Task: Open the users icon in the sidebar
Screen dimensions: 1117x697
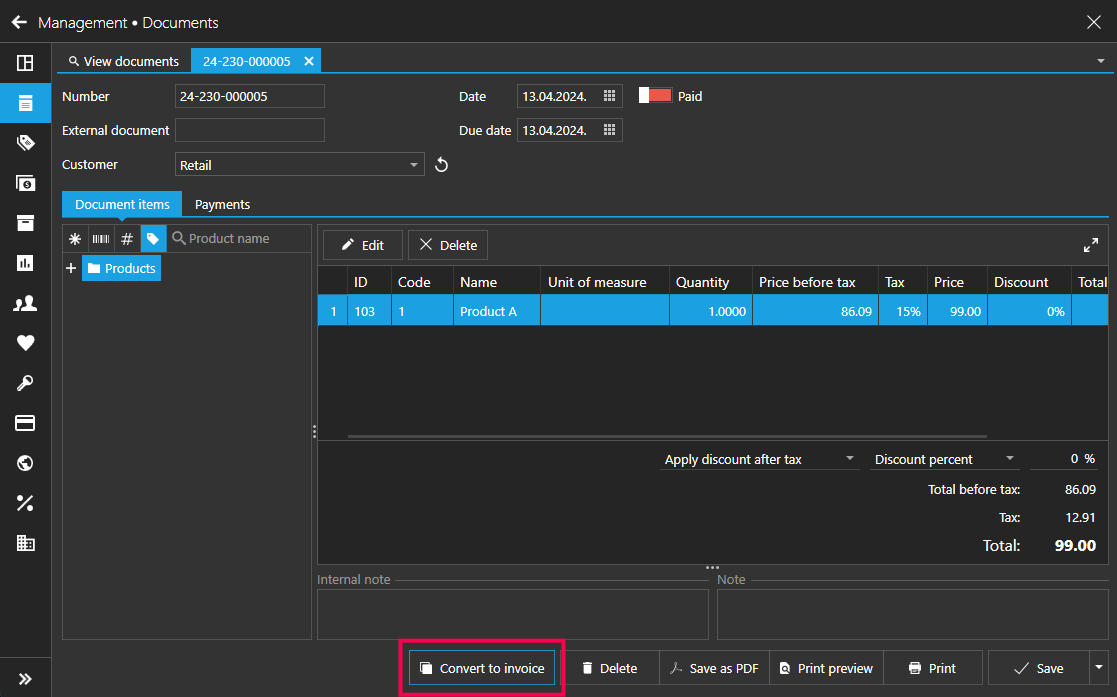Action: (x=25, y=303)
